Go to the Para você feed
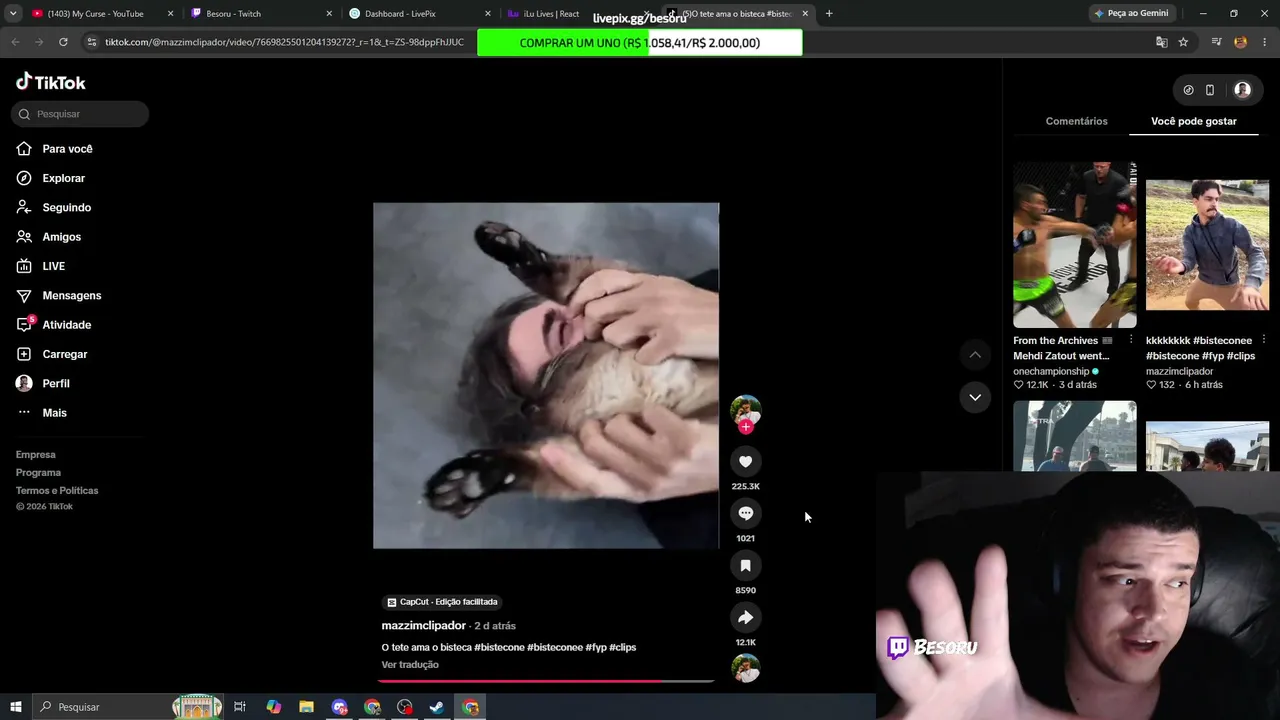Screen dimensions: 1280x720 [67, 149]
